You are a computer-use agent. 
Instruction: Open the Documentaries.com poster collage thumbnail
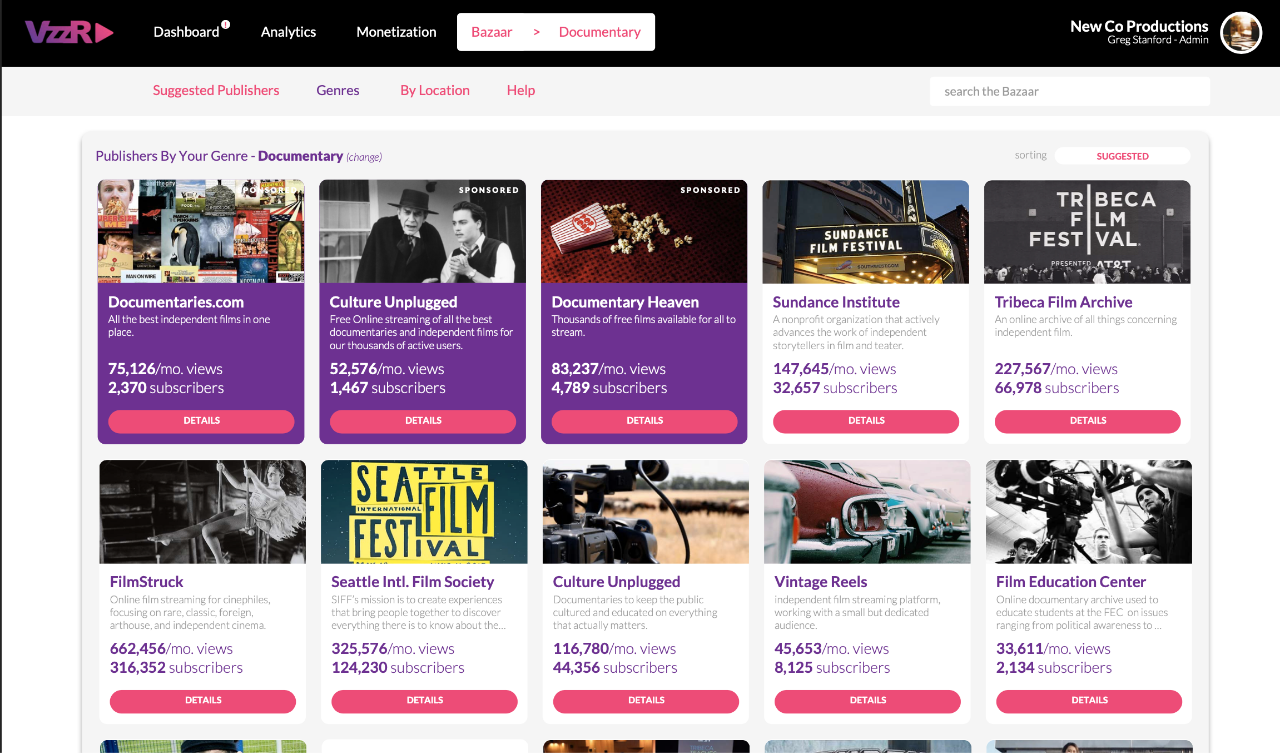[201, 231]
